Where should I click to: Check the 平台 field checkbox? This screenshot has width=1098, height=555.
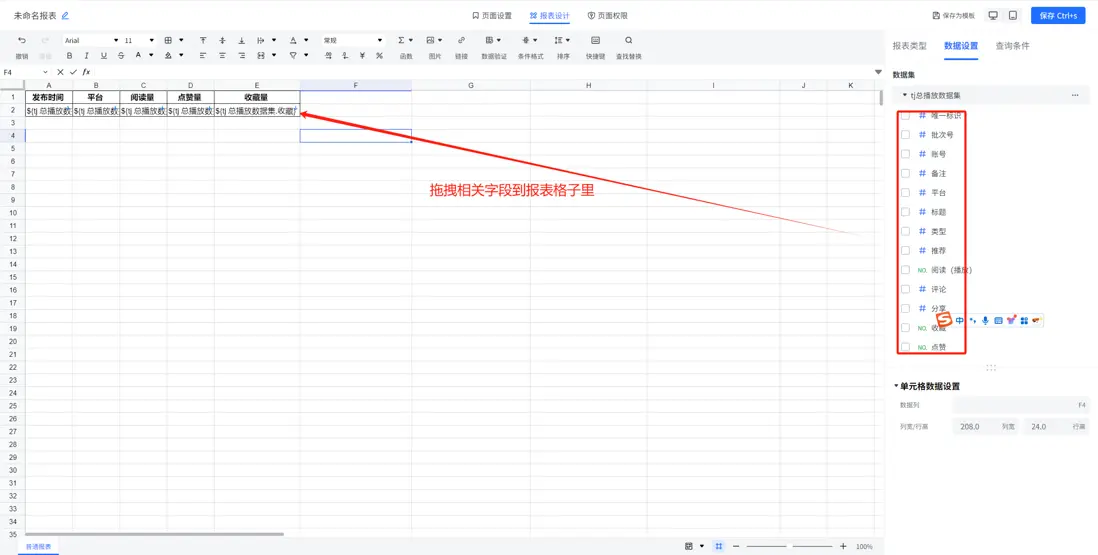905,192
